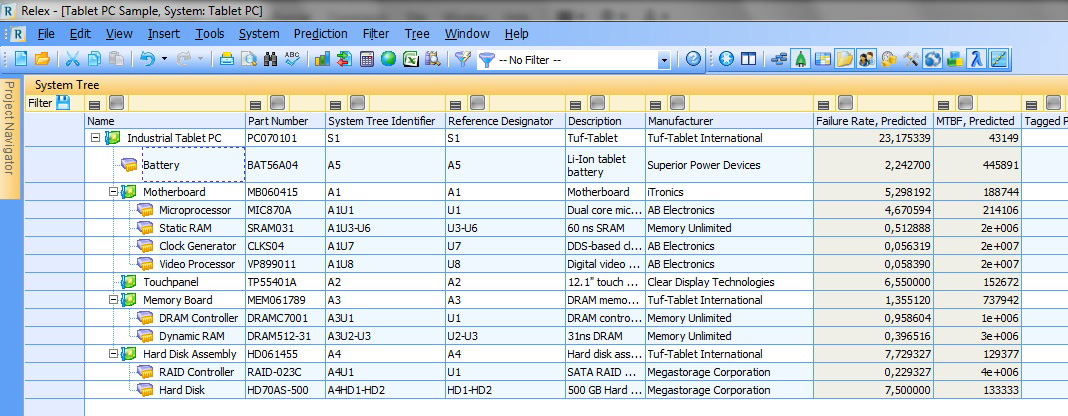
Task: Open filter list icon above Manufacturer column
Action: [x=655, y=105]
